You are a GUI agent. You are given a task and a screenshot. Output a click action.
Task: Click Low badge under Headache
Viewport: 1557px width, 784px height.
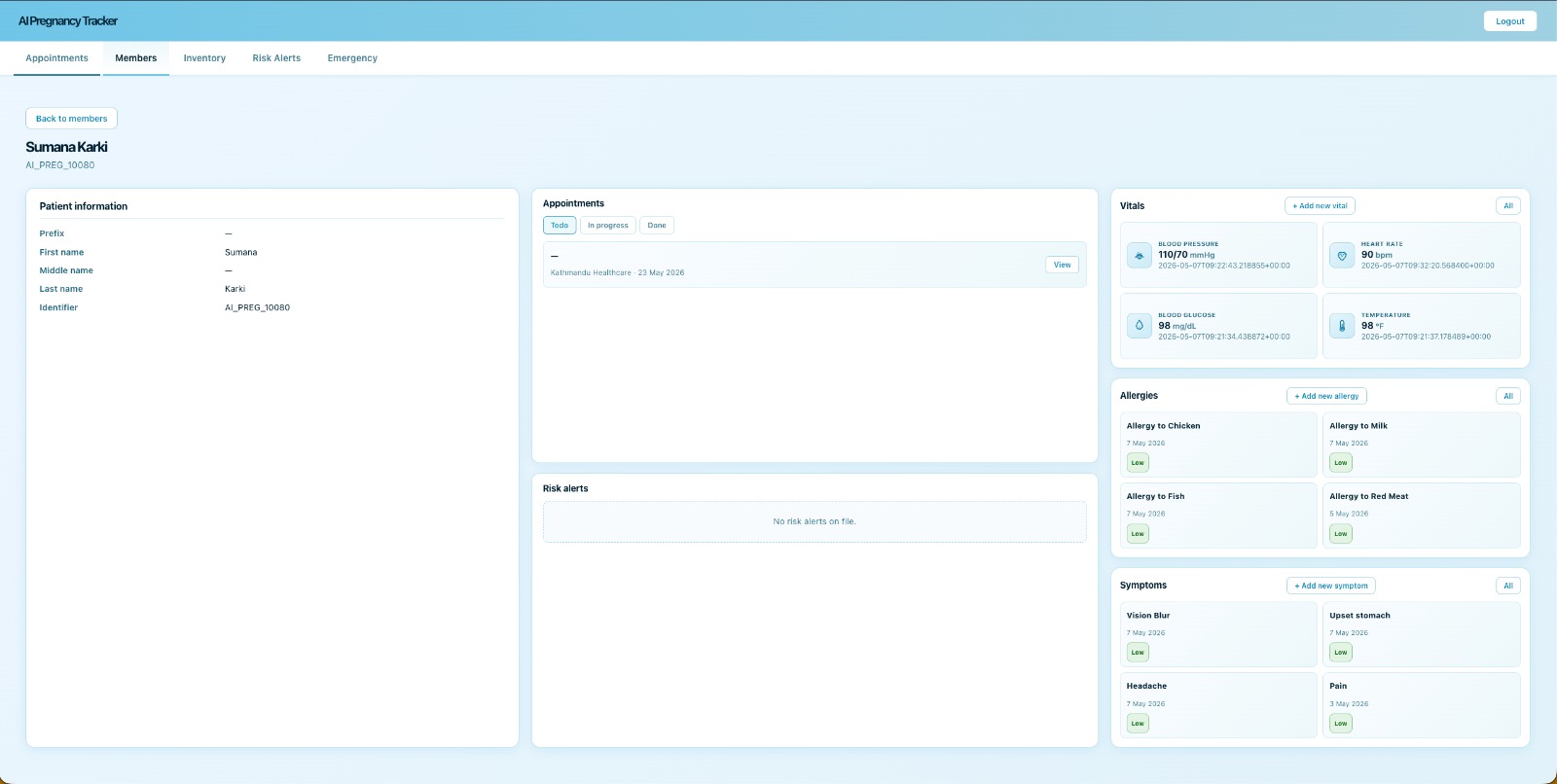(1138, 724)
